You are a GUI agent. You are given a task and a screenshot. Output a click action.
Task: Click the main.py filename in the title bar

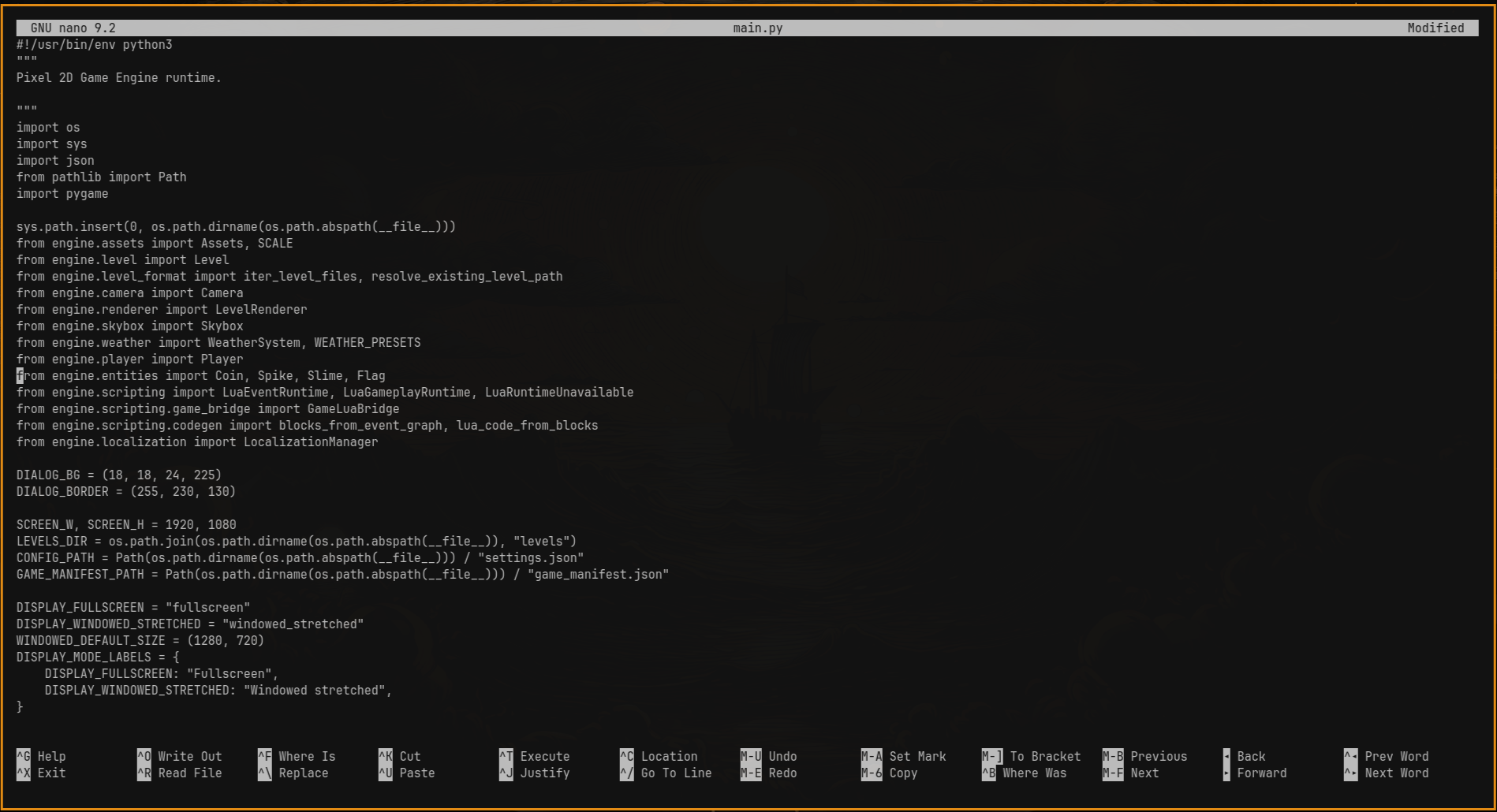coord(758,28)
